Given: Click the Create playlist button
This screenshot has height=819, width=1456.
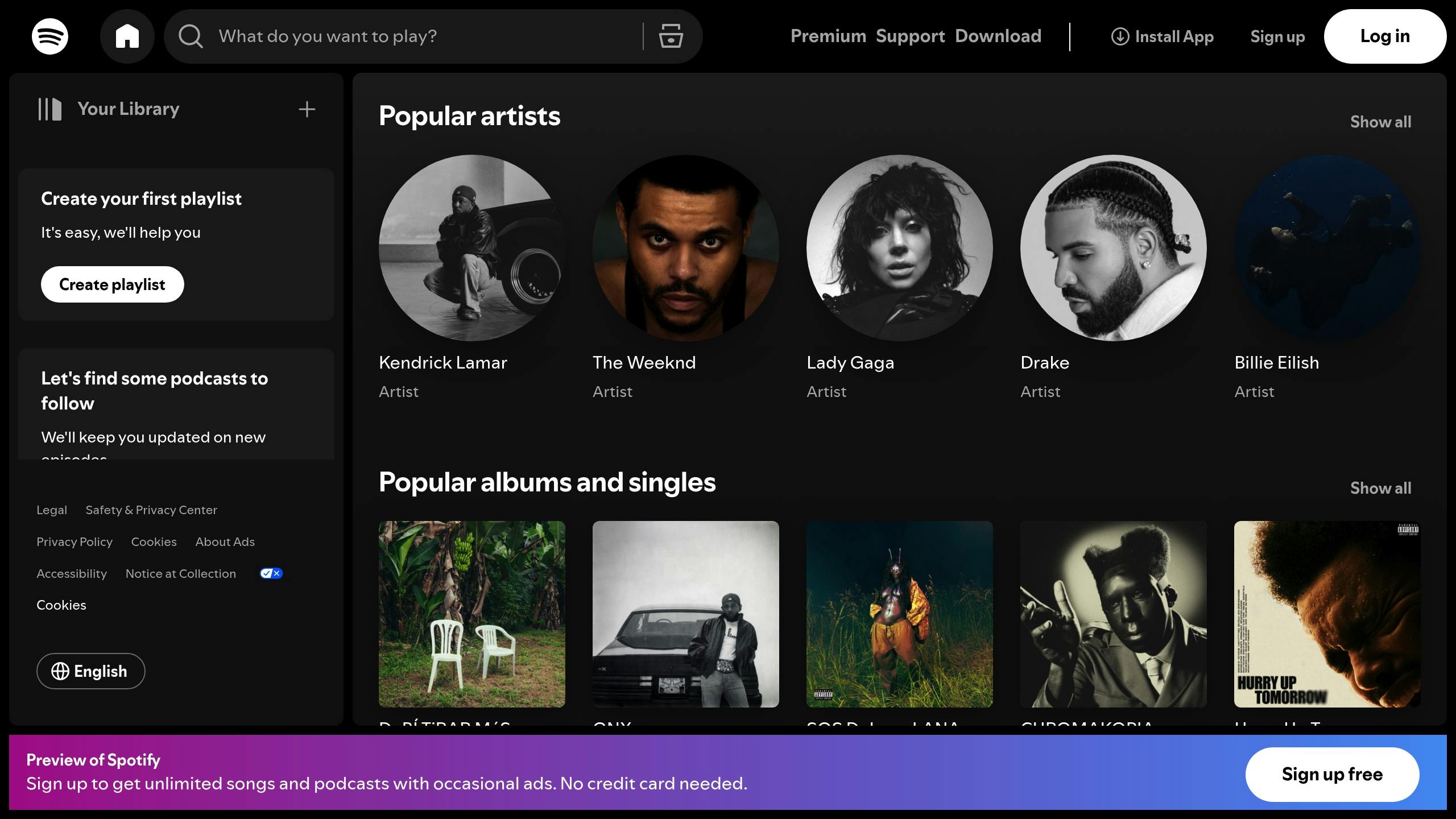Looking at the screenshot, I should [113, 284].
